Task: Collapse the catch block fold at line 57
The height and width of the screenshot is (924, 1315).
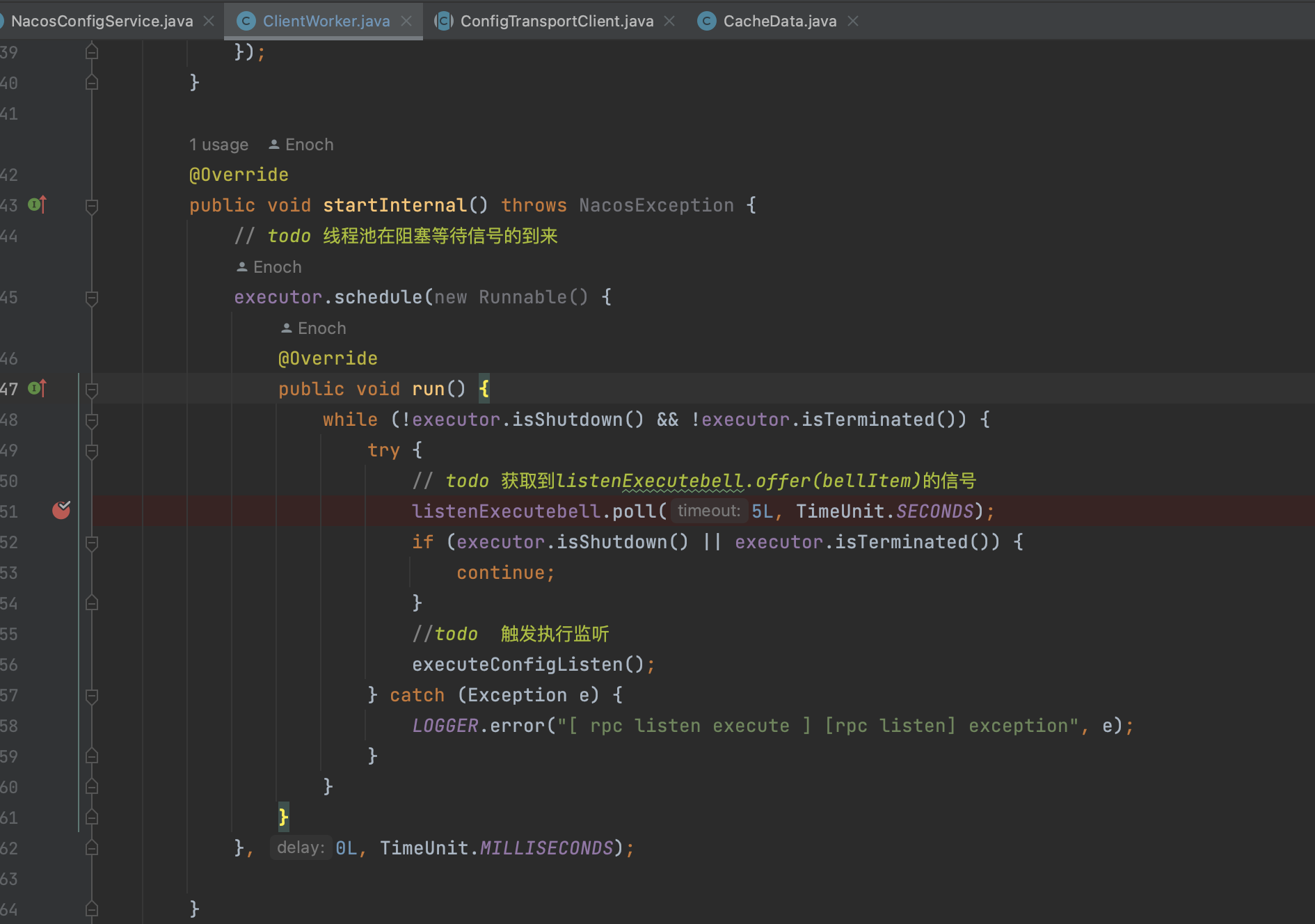Action: click(91, 696)
